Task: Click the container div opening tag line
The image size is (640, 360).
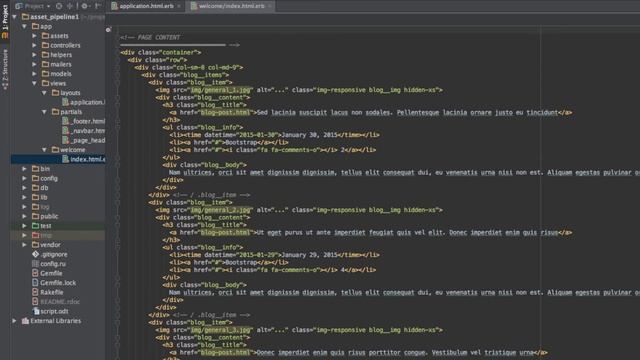Action: coord(161,52)
